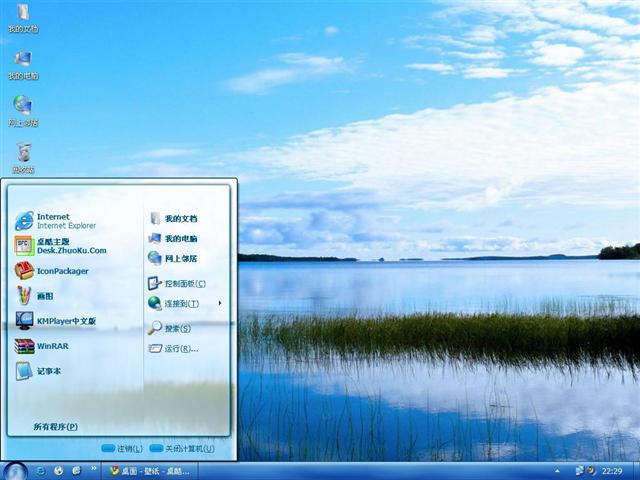This screenshot has width=640, height=480.
Task: Open 网上邻居 in Start menu right pane
Action: pos(173,258)
